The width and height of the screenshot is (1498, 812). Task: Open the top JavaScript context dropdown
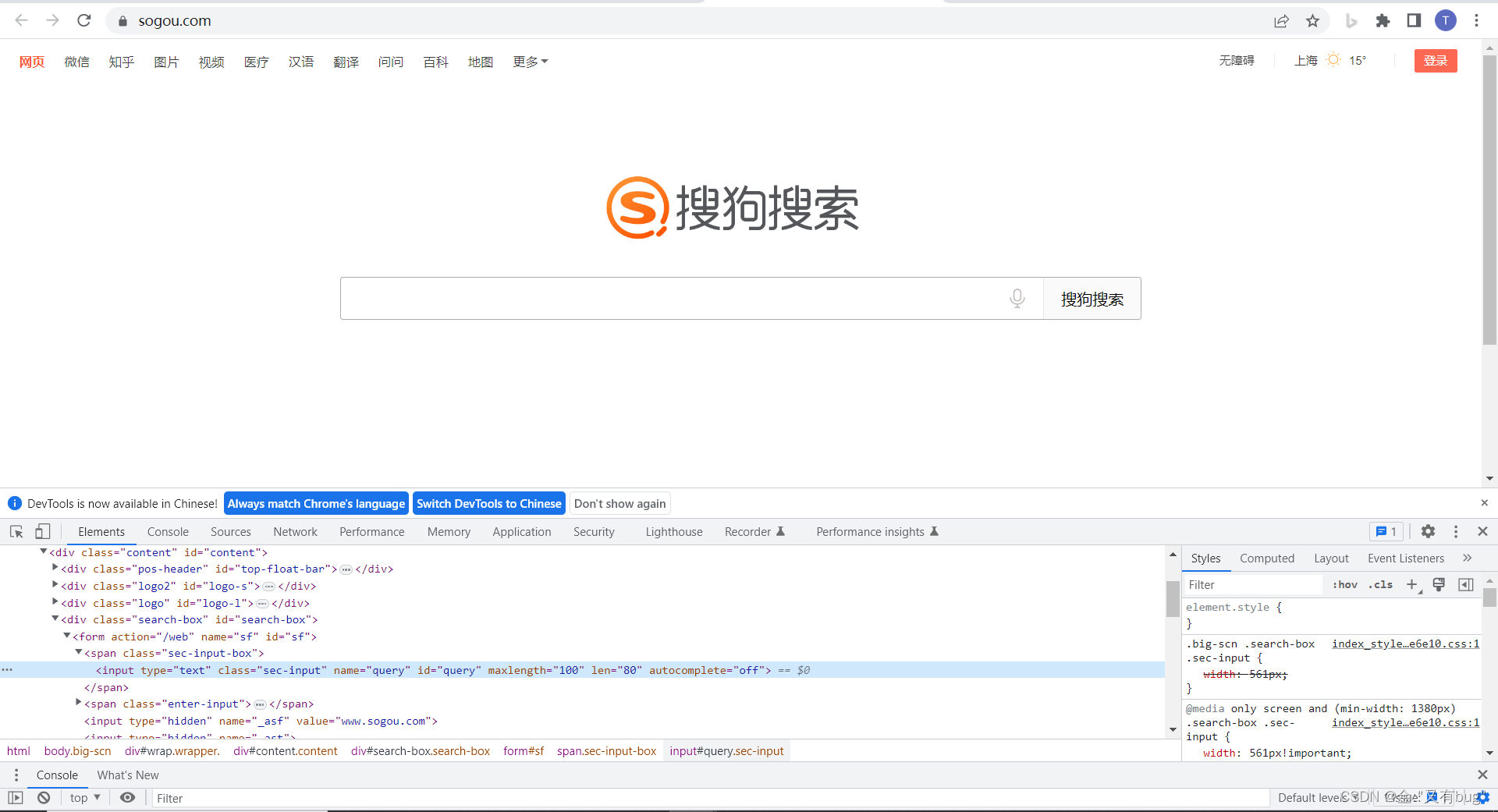coord(85,797)
